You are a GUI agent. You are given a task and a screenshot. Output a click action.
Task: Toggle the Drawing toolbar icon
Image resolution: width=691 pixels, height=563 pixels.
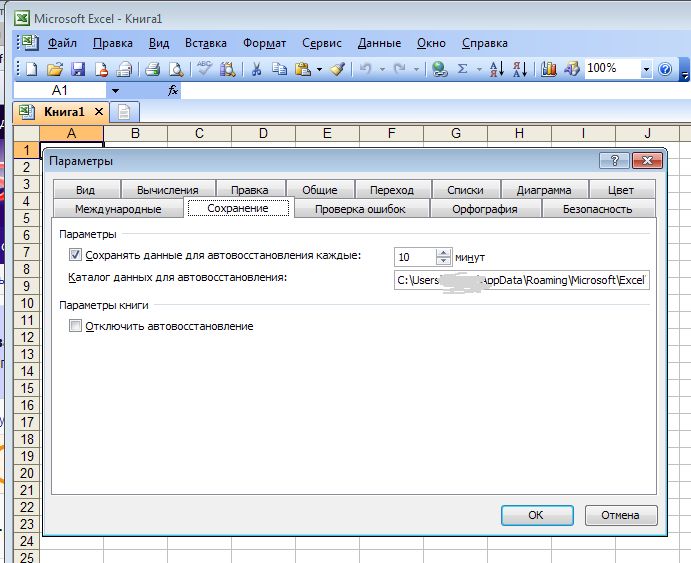click(x=572, y=69)
